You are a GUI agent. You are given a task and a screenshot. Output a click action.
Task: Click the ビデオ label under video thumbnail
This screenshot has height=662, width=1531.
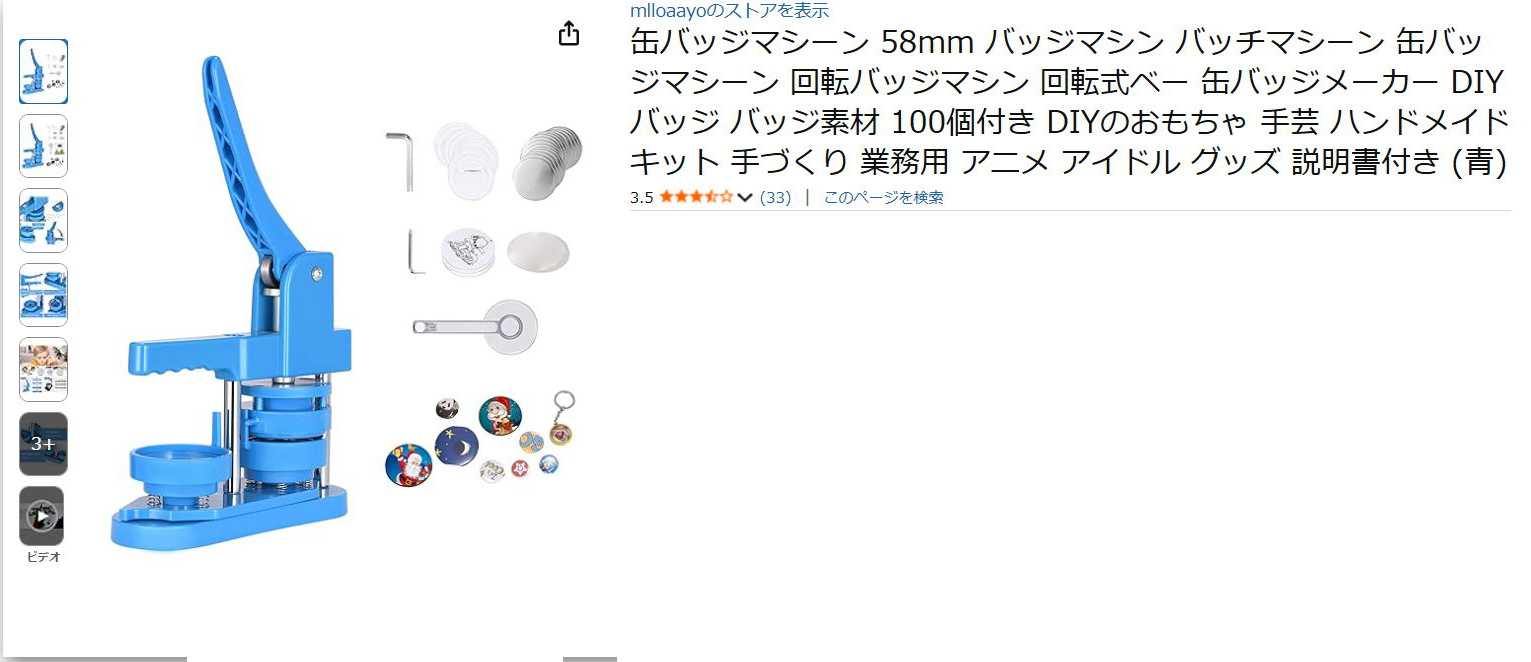click(x=43, y=557)
